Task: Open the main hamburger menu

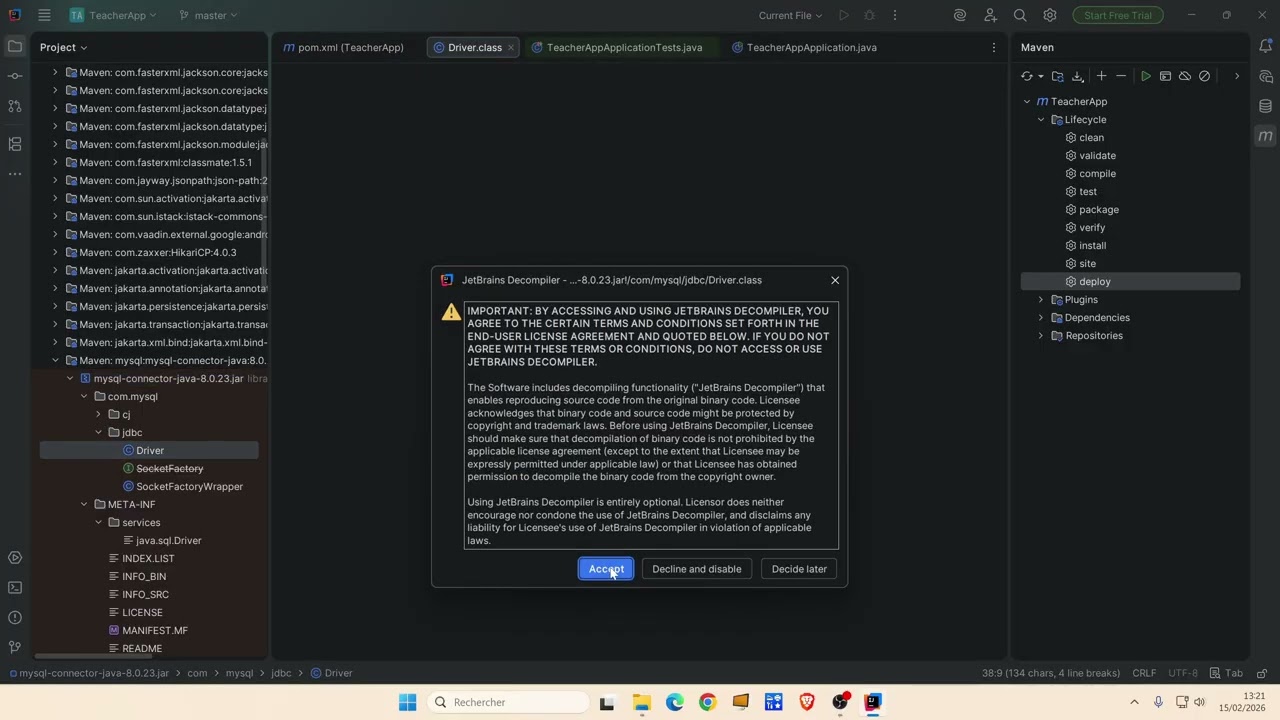Action: point(44,15)
